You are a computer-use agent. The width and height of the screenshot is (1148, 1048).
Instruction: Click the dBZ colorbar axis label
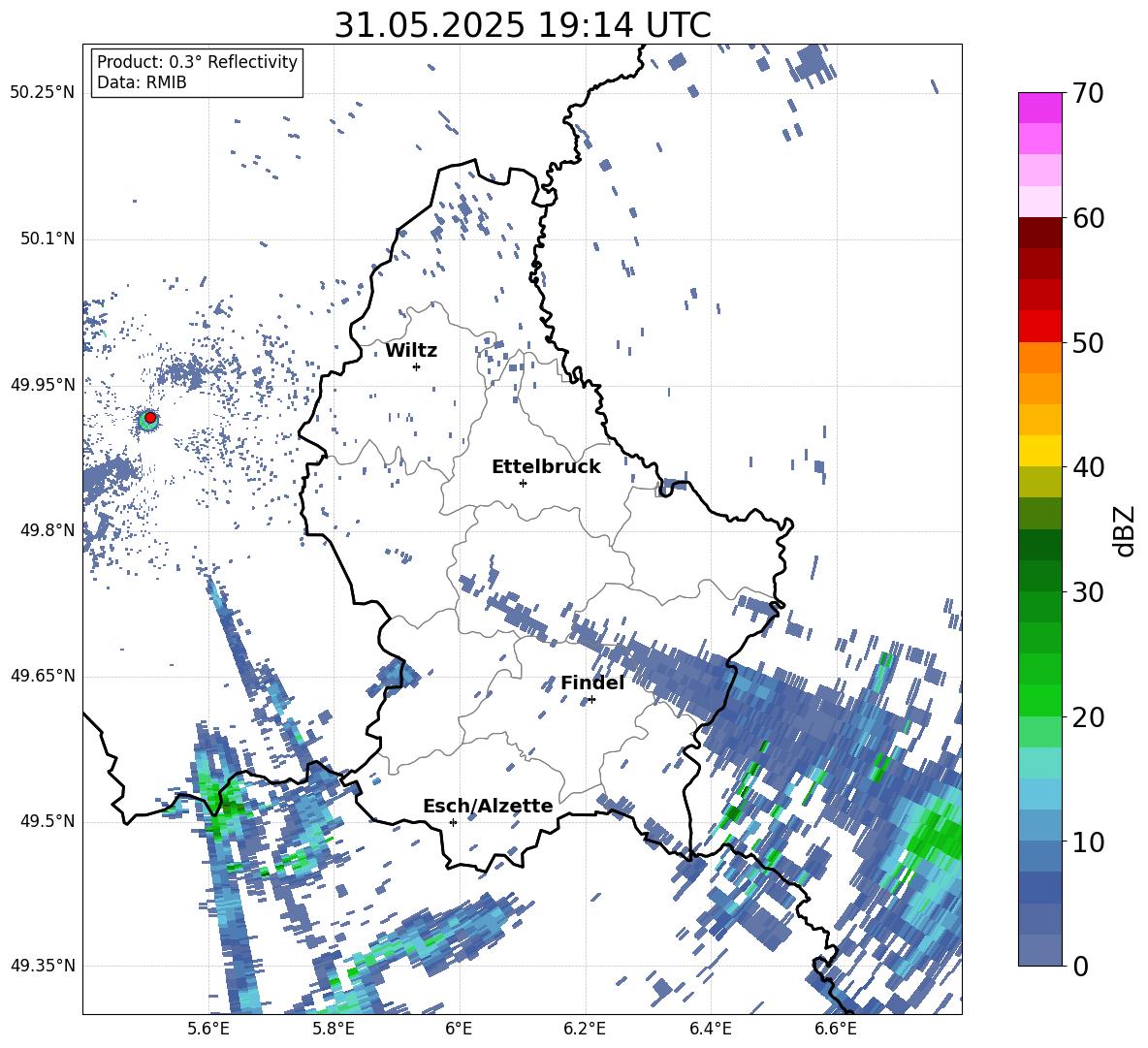1124,530
